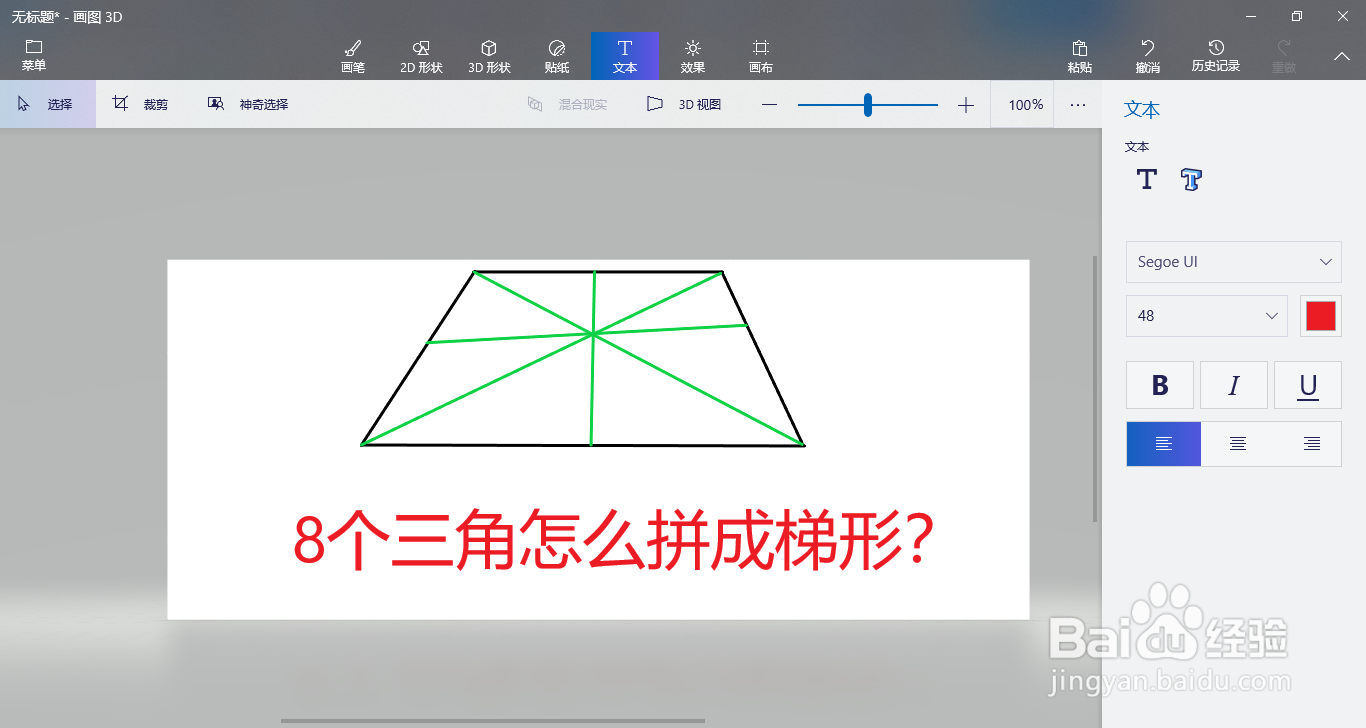Select the 2D shapes tool
The image size is (1366, 728).
[x=421, y=55]
